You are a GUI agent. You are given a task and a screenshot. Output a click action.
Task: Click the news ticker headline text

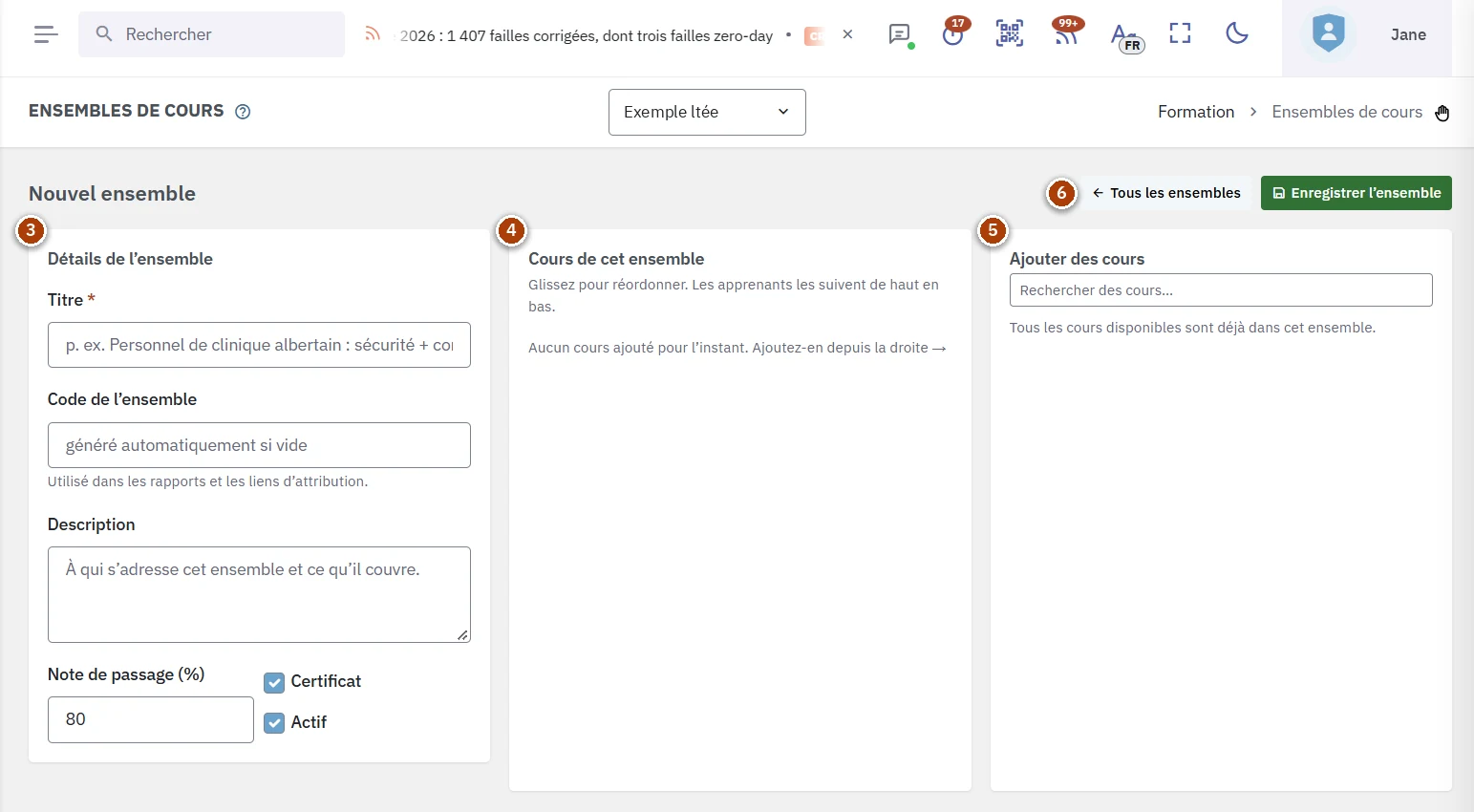tap(586, 35)
